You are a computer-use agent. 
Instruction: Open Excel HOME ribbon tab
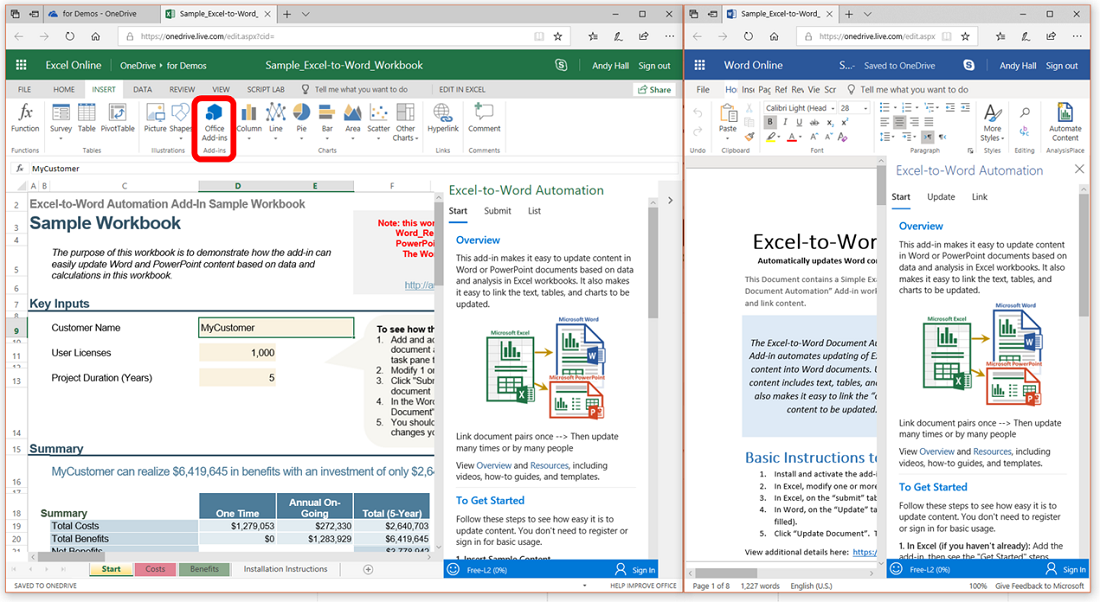click(64, 89)
